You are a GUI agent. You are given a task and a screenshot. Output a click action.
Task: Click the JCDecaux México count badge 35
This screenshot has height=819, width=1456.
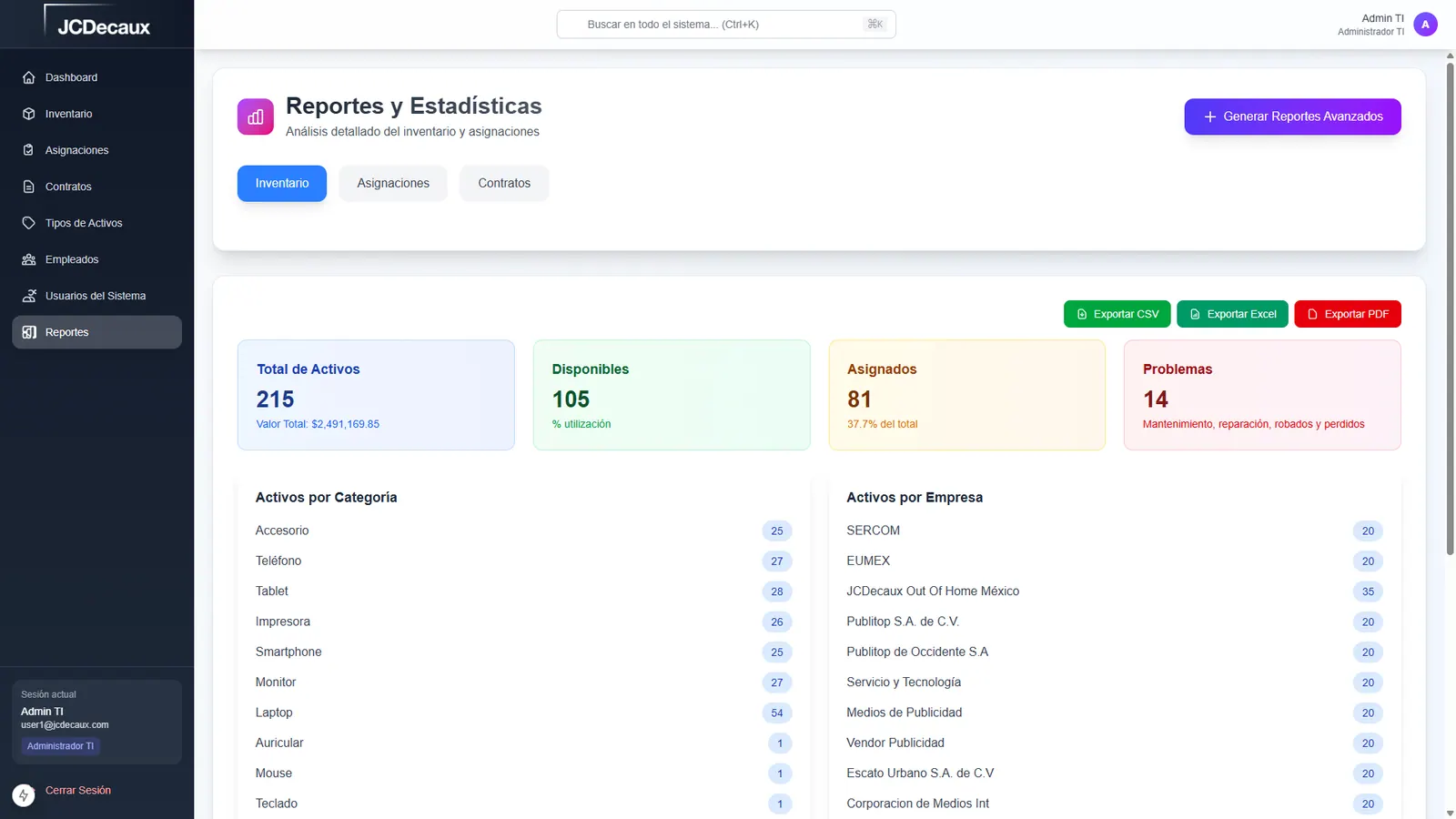tap(1368, 591)
